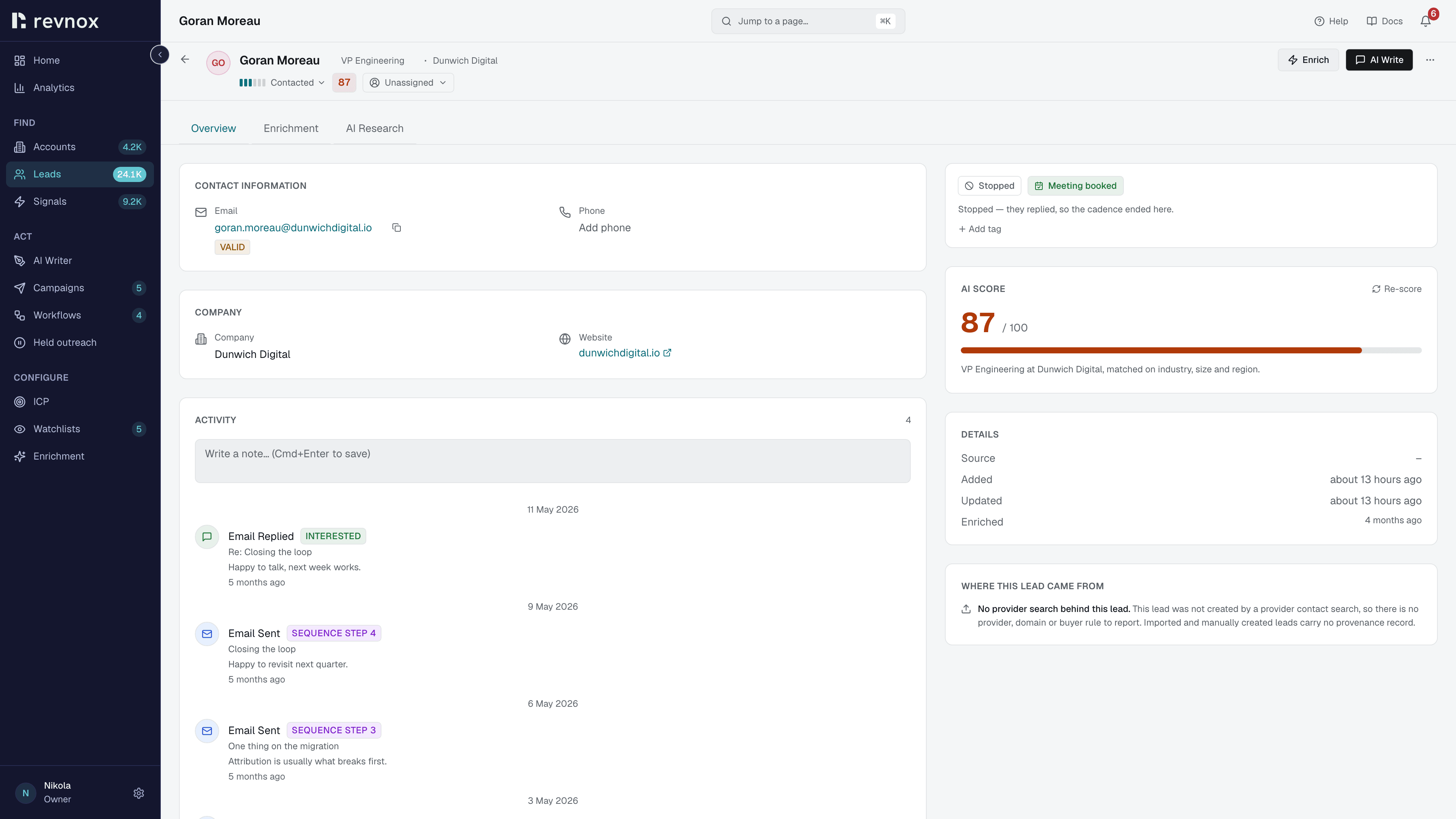Click the revnox logo
The image size is (1456, 819).
55,21
